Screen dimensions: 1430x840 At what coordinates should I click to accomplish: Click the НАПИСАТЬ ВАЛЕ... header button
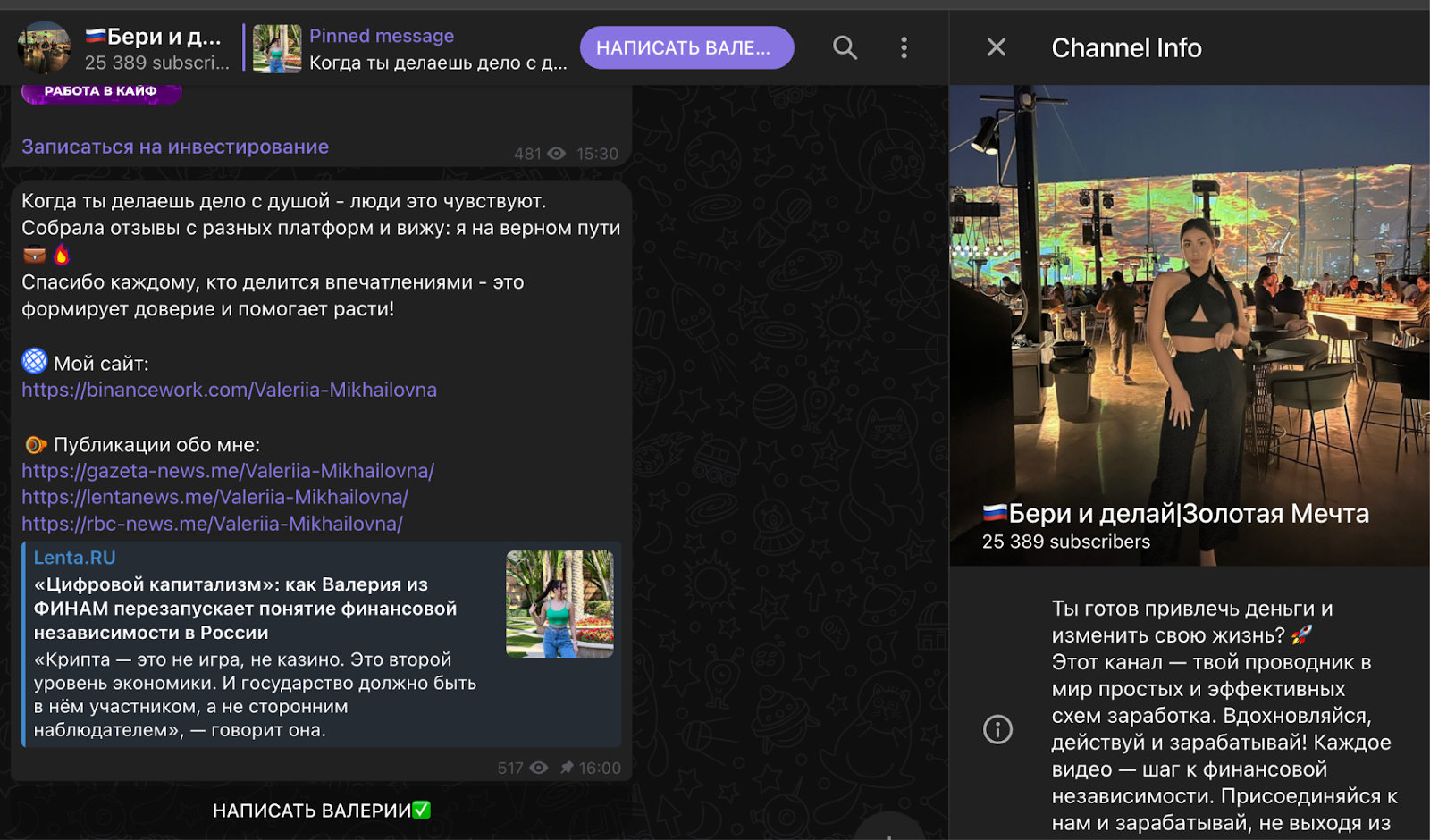pos(686,47)
